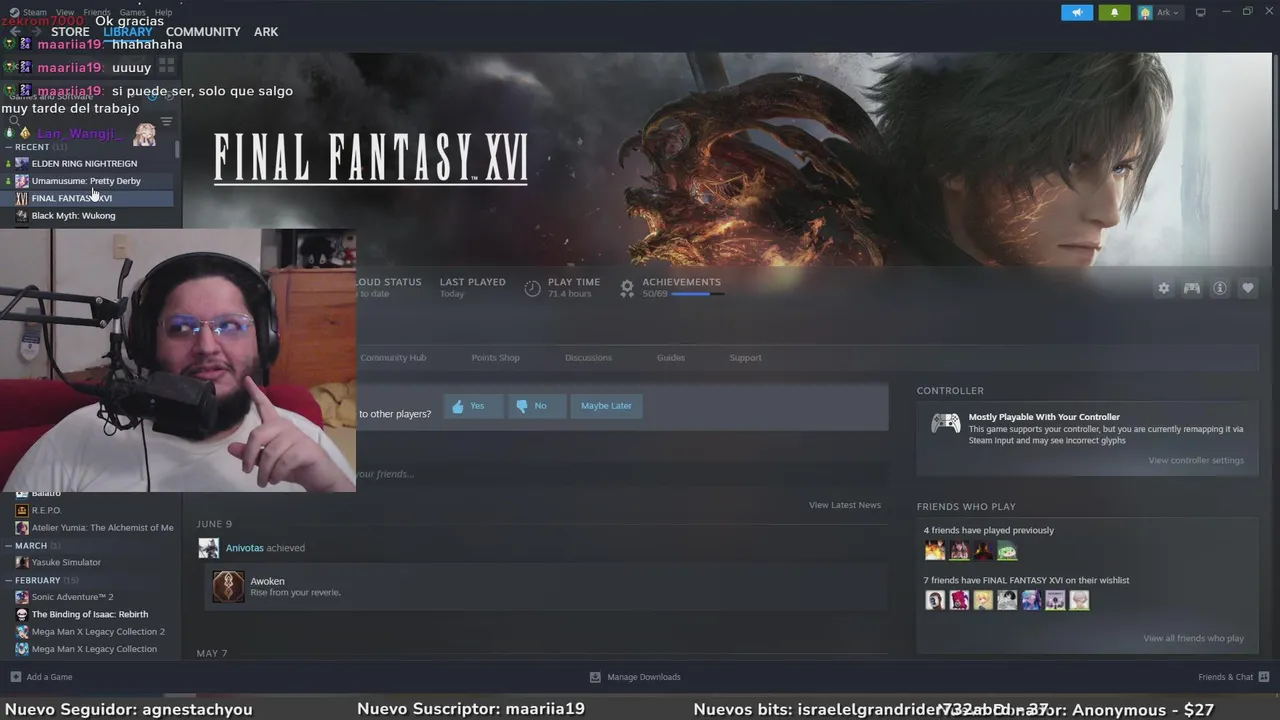Click Yes to recommend the game
Screen dimensions: 1280x720
point(473,406)
